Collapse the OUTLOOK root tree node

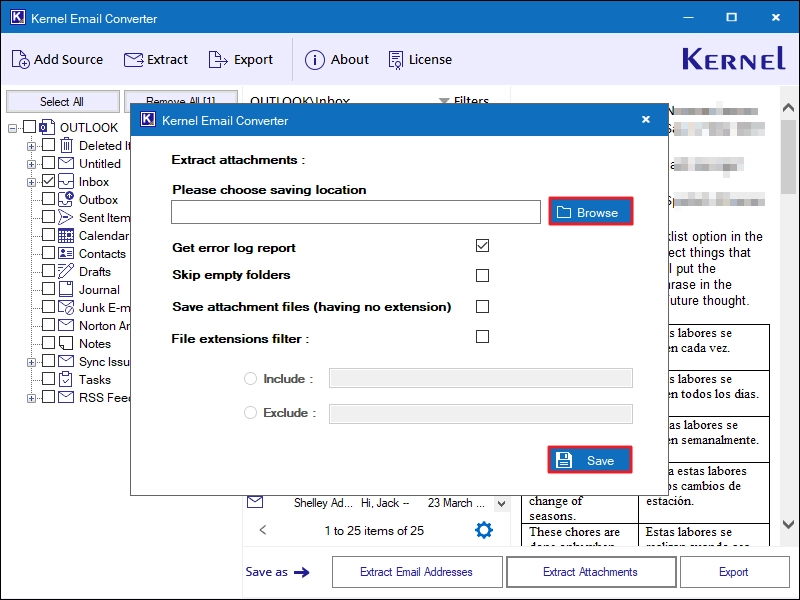12,128
